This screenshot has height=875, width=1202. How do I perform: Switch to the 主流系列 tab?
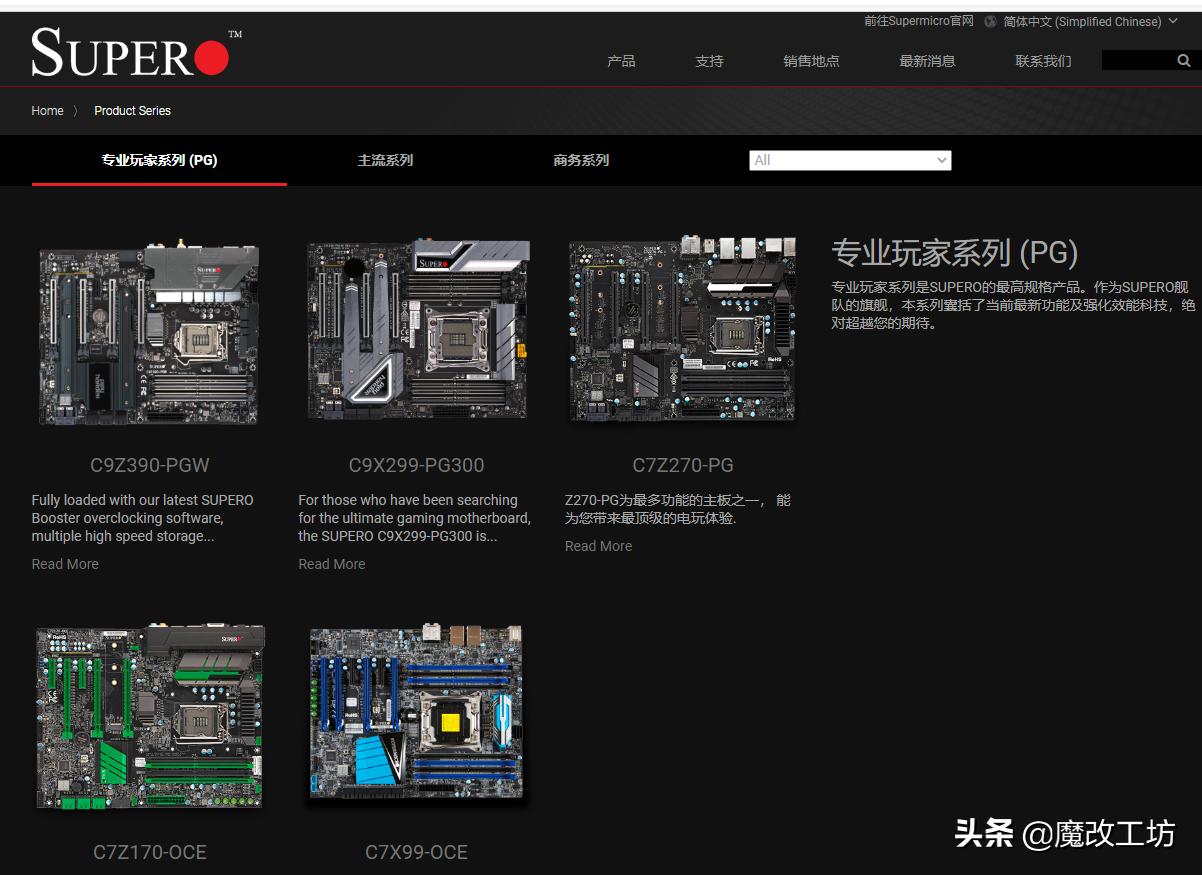[x=385, y=160]
